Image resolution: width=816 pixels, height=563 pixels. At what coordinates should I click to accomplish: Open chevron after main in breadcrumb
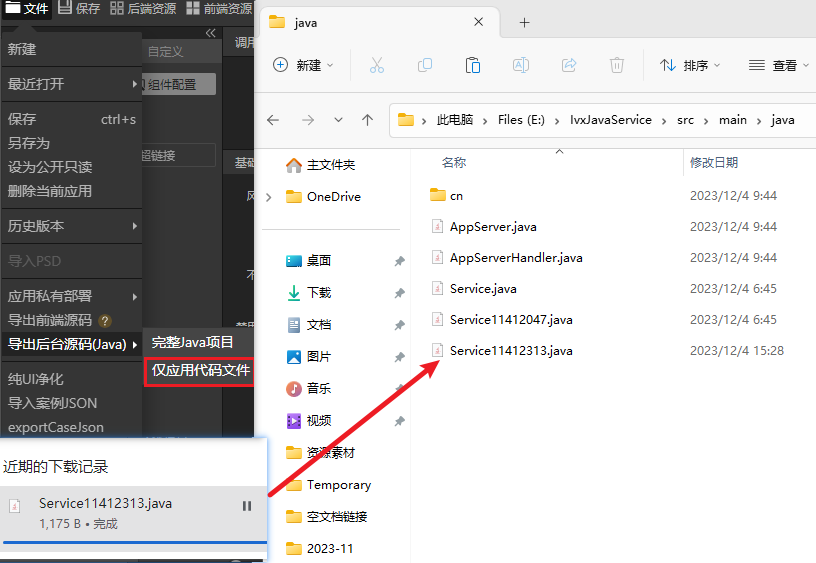pyautogui.click(x=759, y=121)
